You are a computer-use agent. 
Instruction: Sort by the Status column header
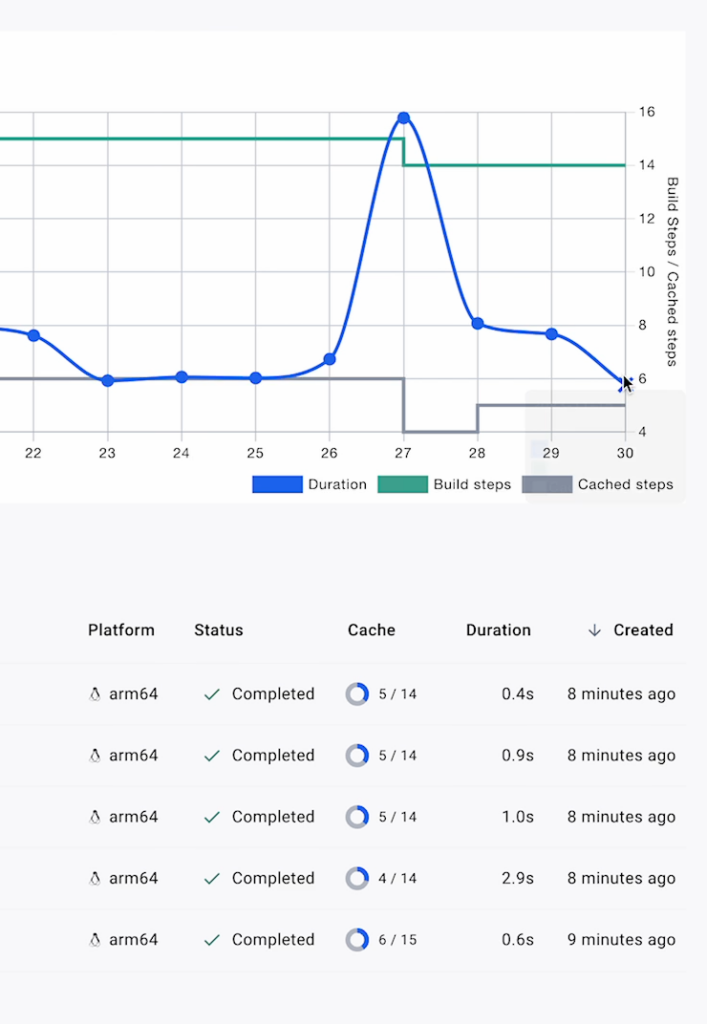(218, 630)
